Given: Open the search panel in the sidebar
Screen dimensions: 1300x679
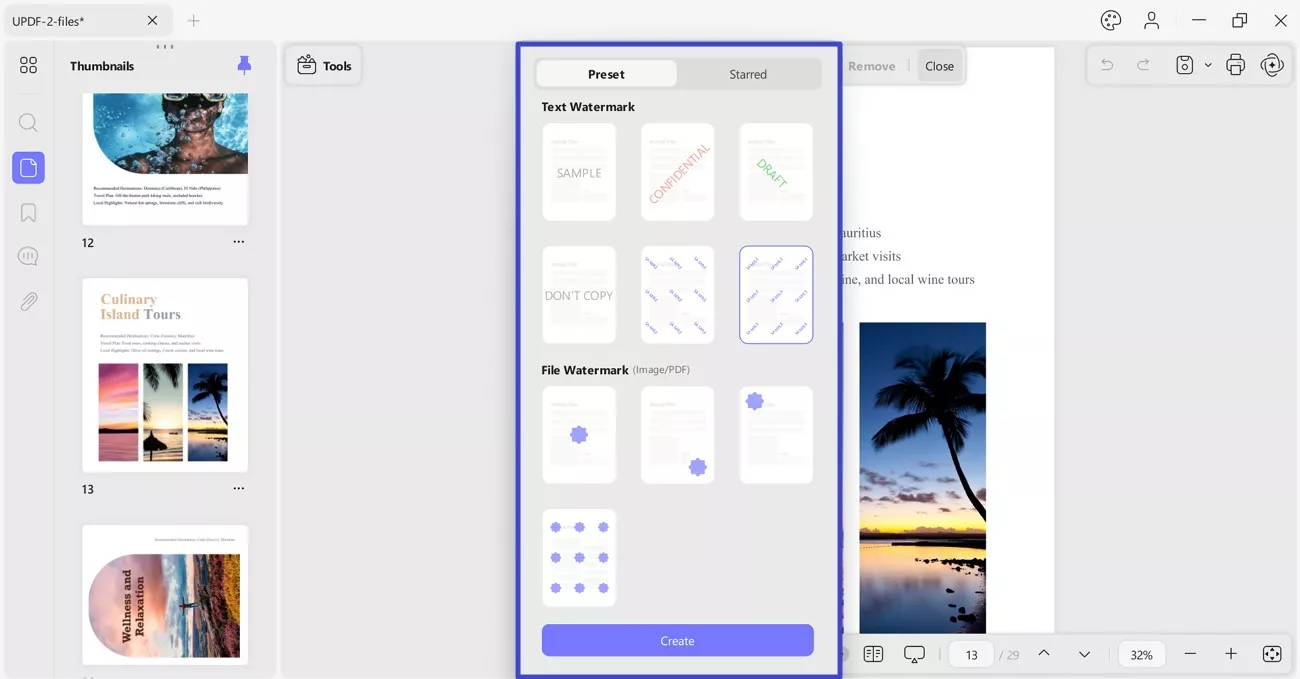Looking at the screenshot, I should tap(28, 123).
